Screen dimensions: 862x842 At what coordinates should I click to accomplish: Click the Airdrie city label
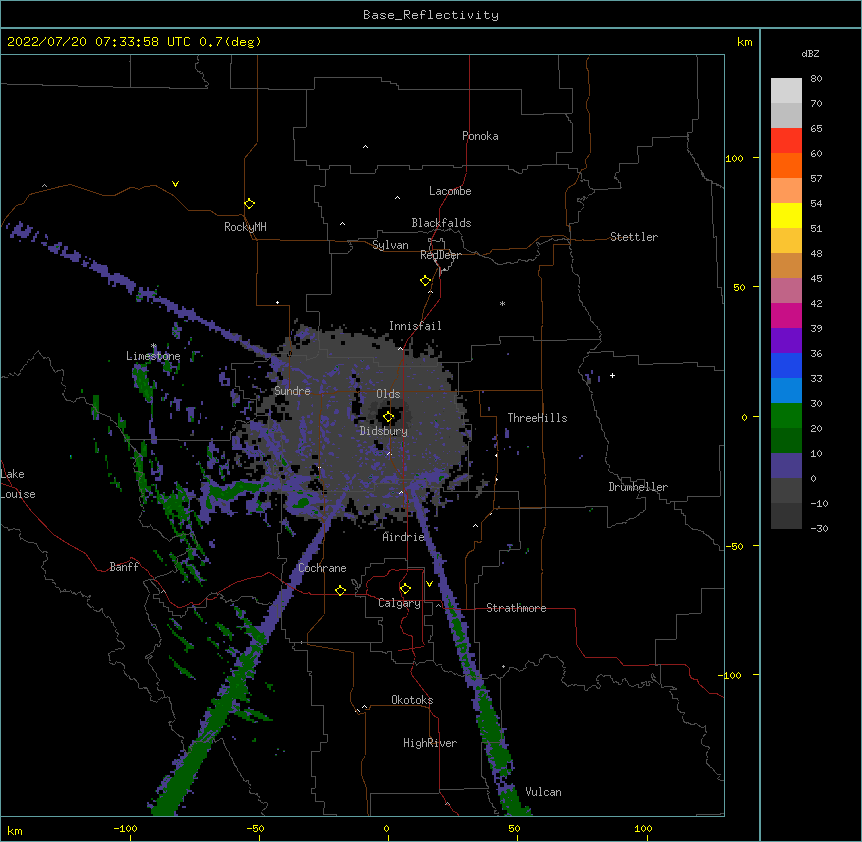click(x=403, y=537)
